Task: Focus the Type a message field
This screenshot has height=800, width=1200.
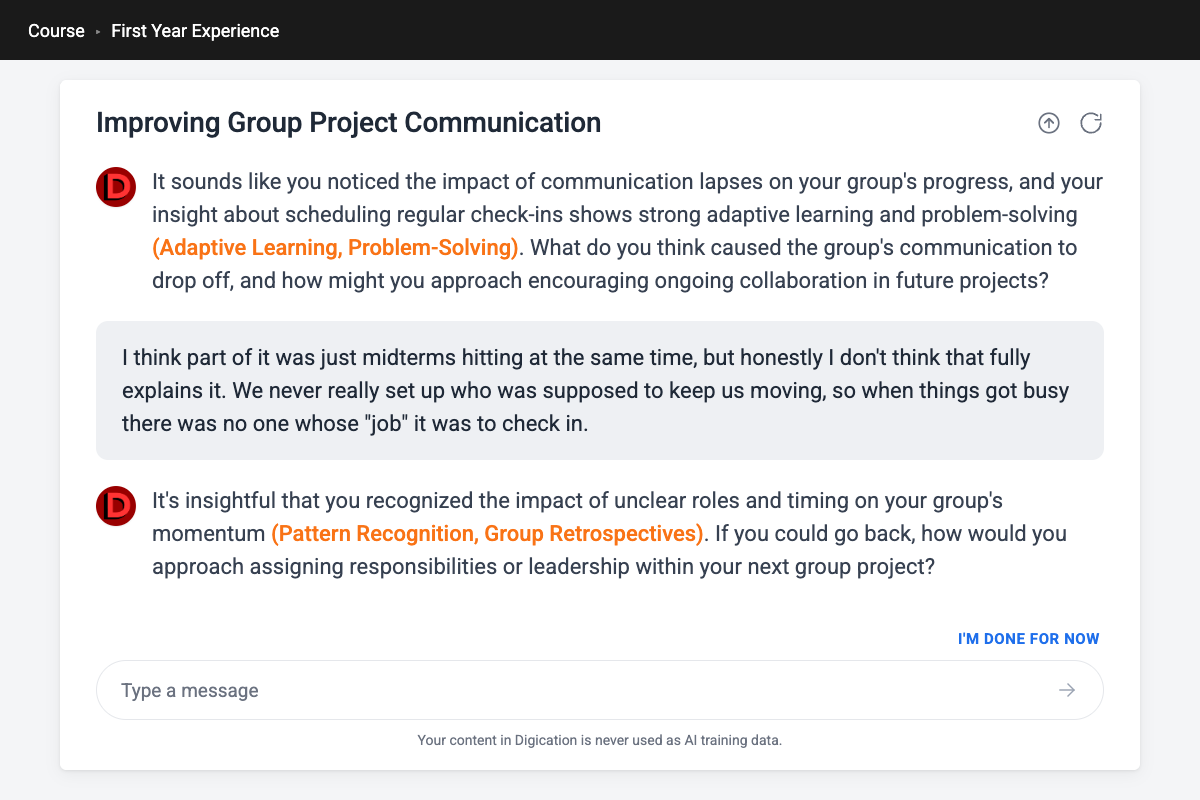Action: tap(600, 690)
